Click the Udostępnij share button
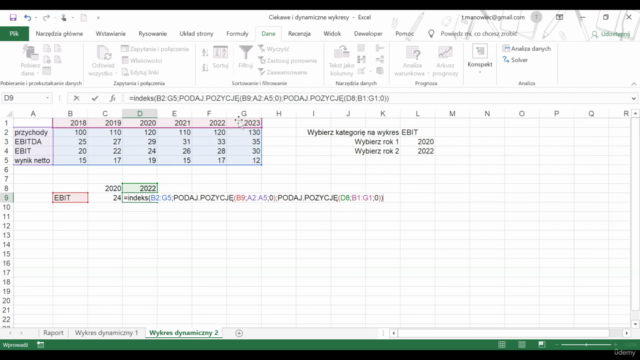Screen dimensions: 640x360 (x=611, y=34)
